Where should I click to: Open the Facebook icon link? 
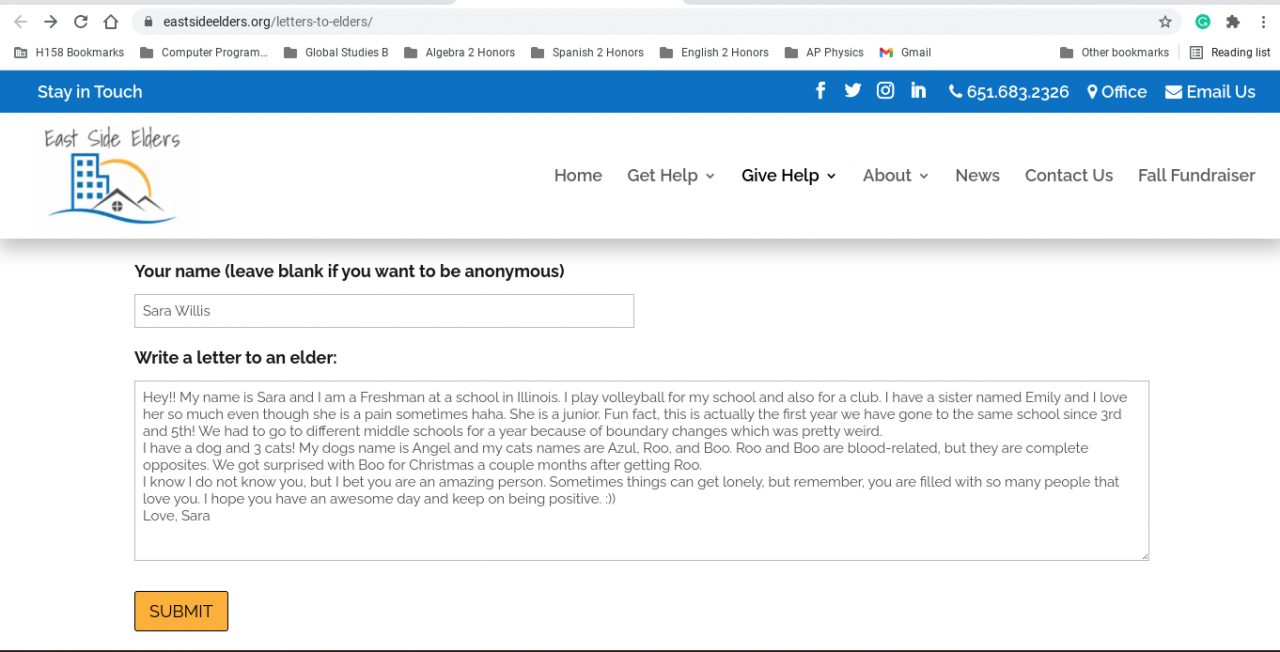820,91
